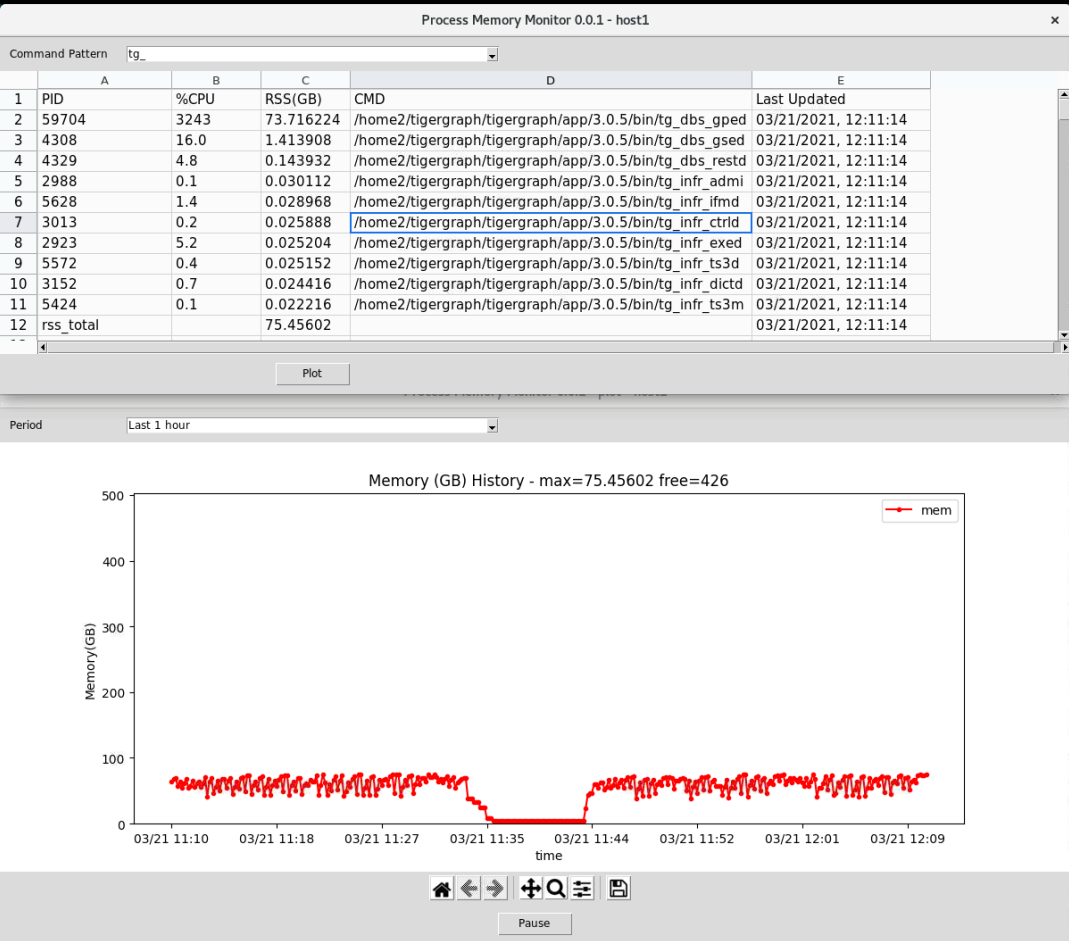Expand the dropdown showing Last 1 hour
The height and width of the screenshot is (941, 1069).
490,425
